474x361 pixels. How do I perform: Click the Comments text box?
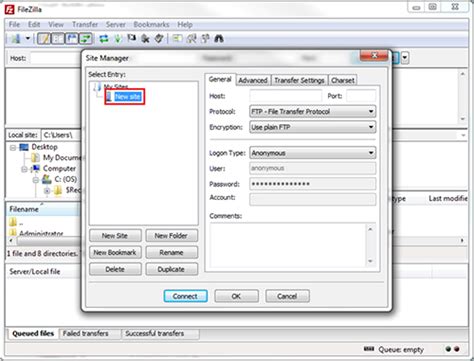tap(288, 245)
